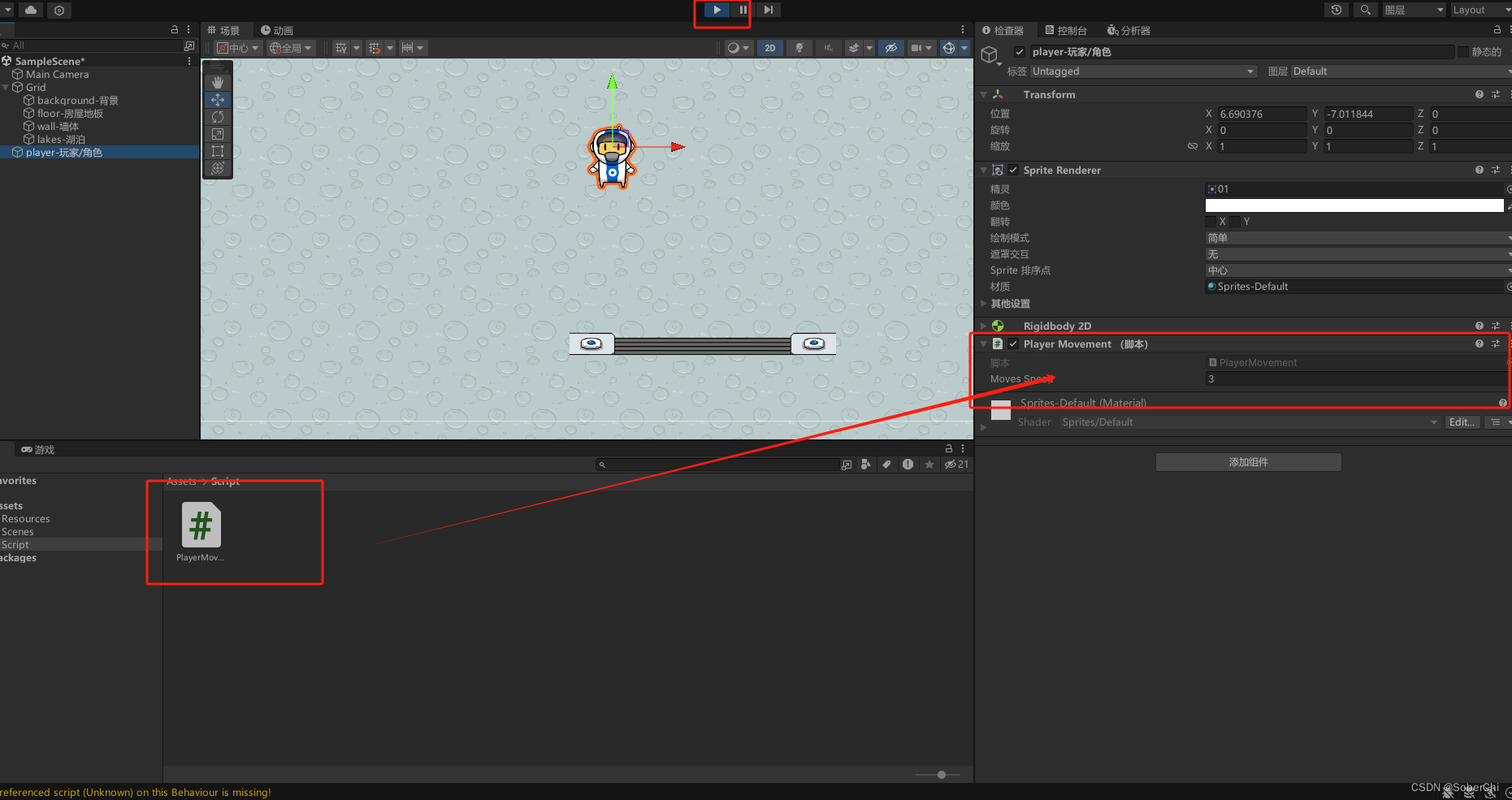Click the Play button
This screenshot has width=1512, height=800.
[717, 10]
